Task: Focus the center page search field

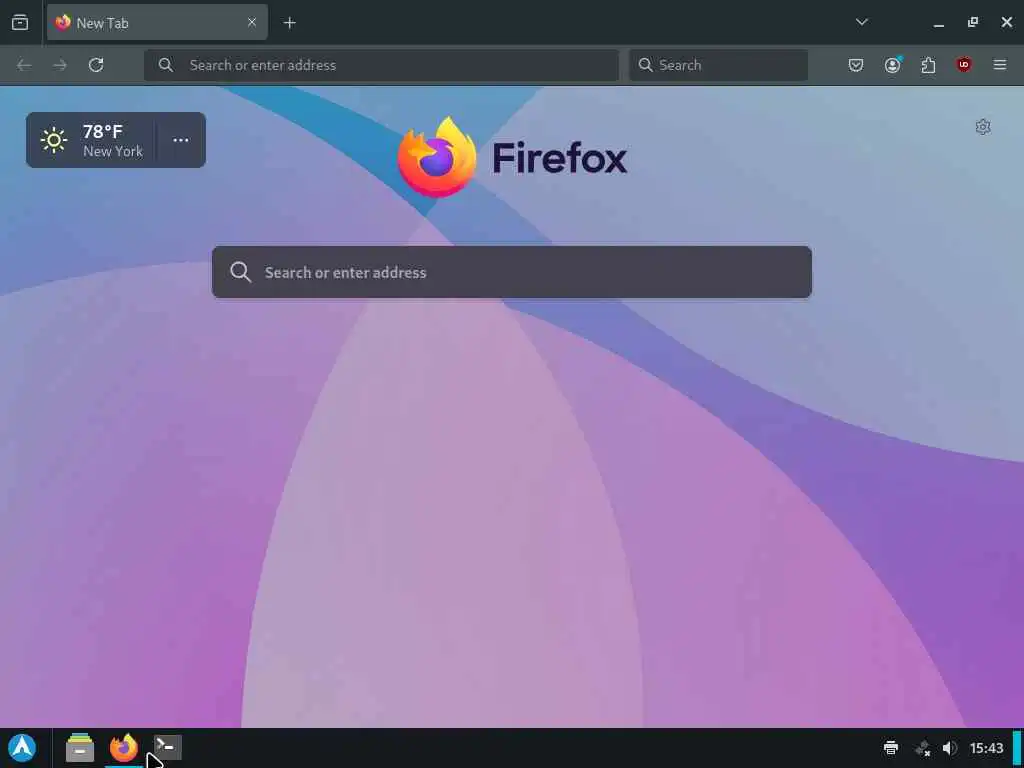Action: [x=512, y=272]
